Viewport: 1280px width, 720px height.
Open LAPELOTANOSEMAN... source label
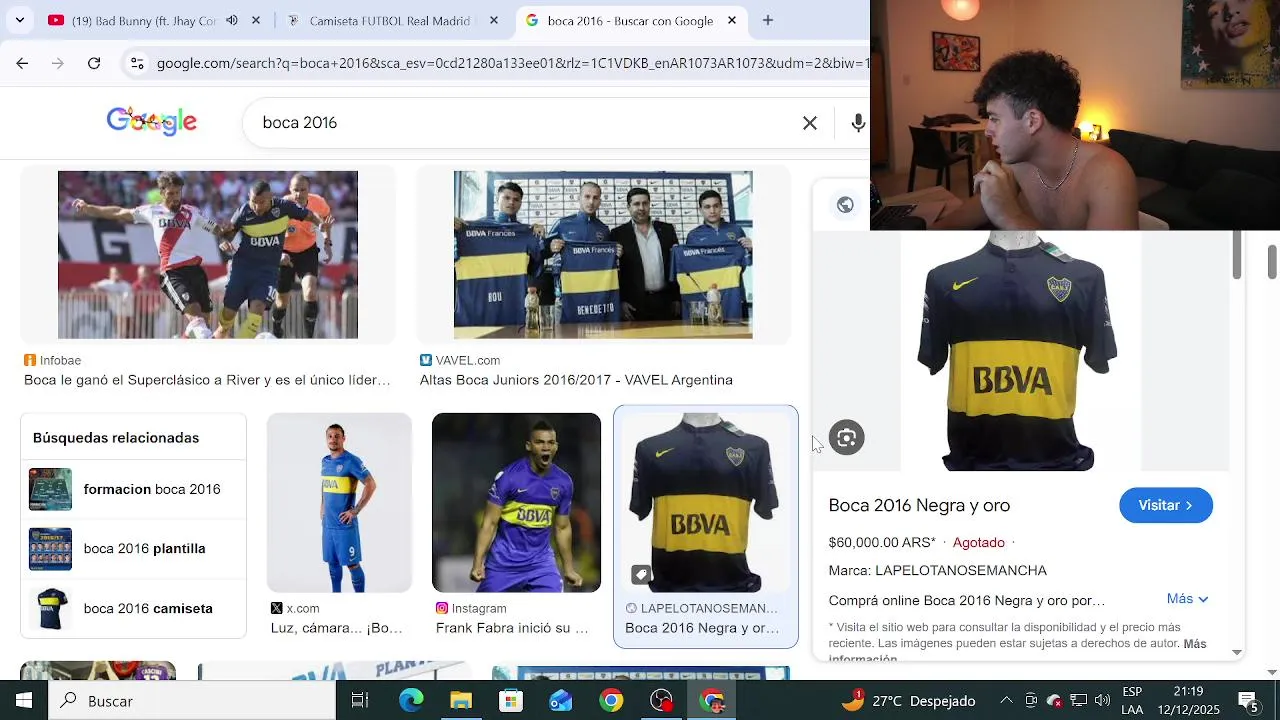(x=701, y=608)
